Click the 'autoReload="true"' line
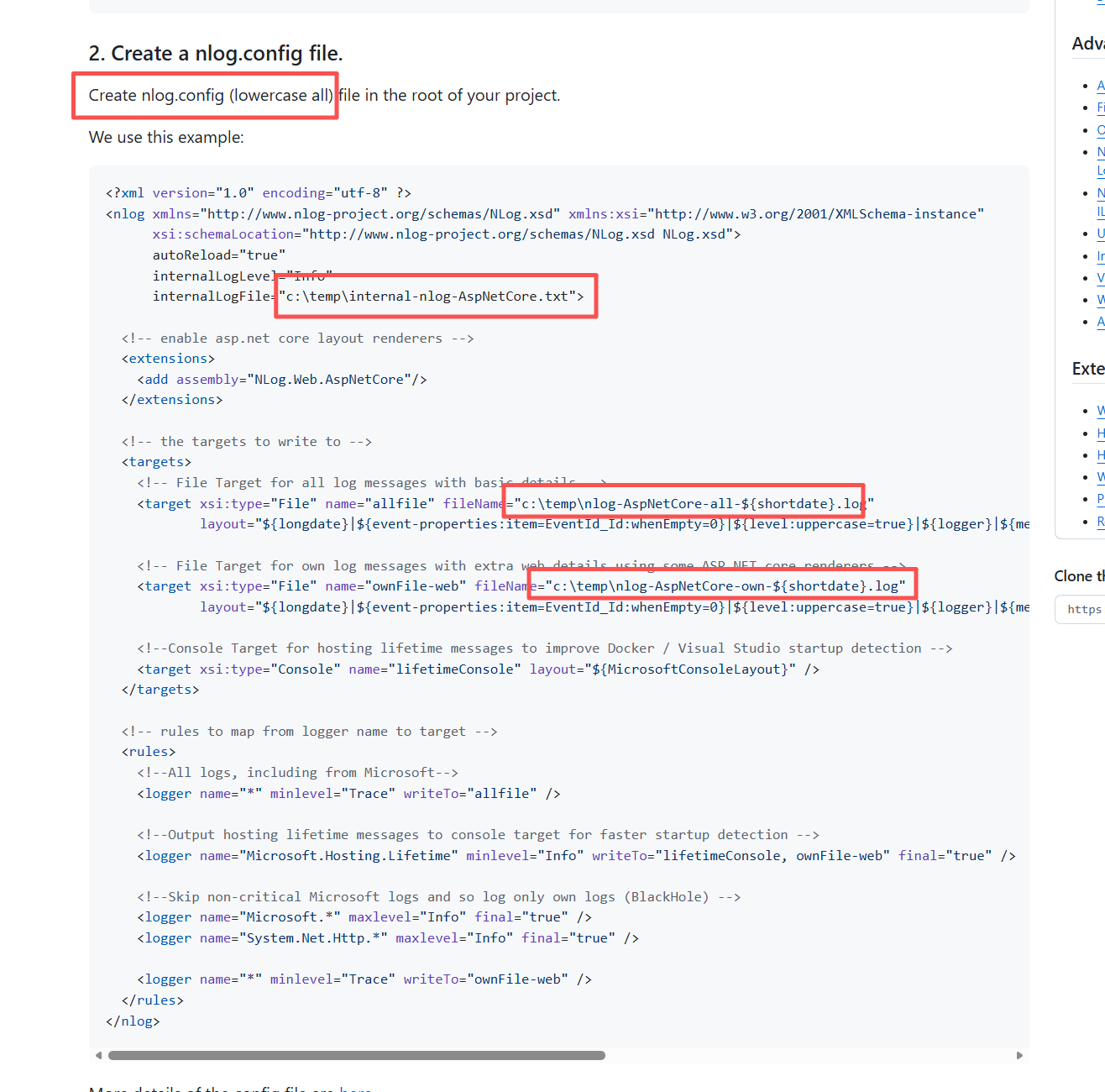This screenshot has height=1092, width=1105. (219, 255)
